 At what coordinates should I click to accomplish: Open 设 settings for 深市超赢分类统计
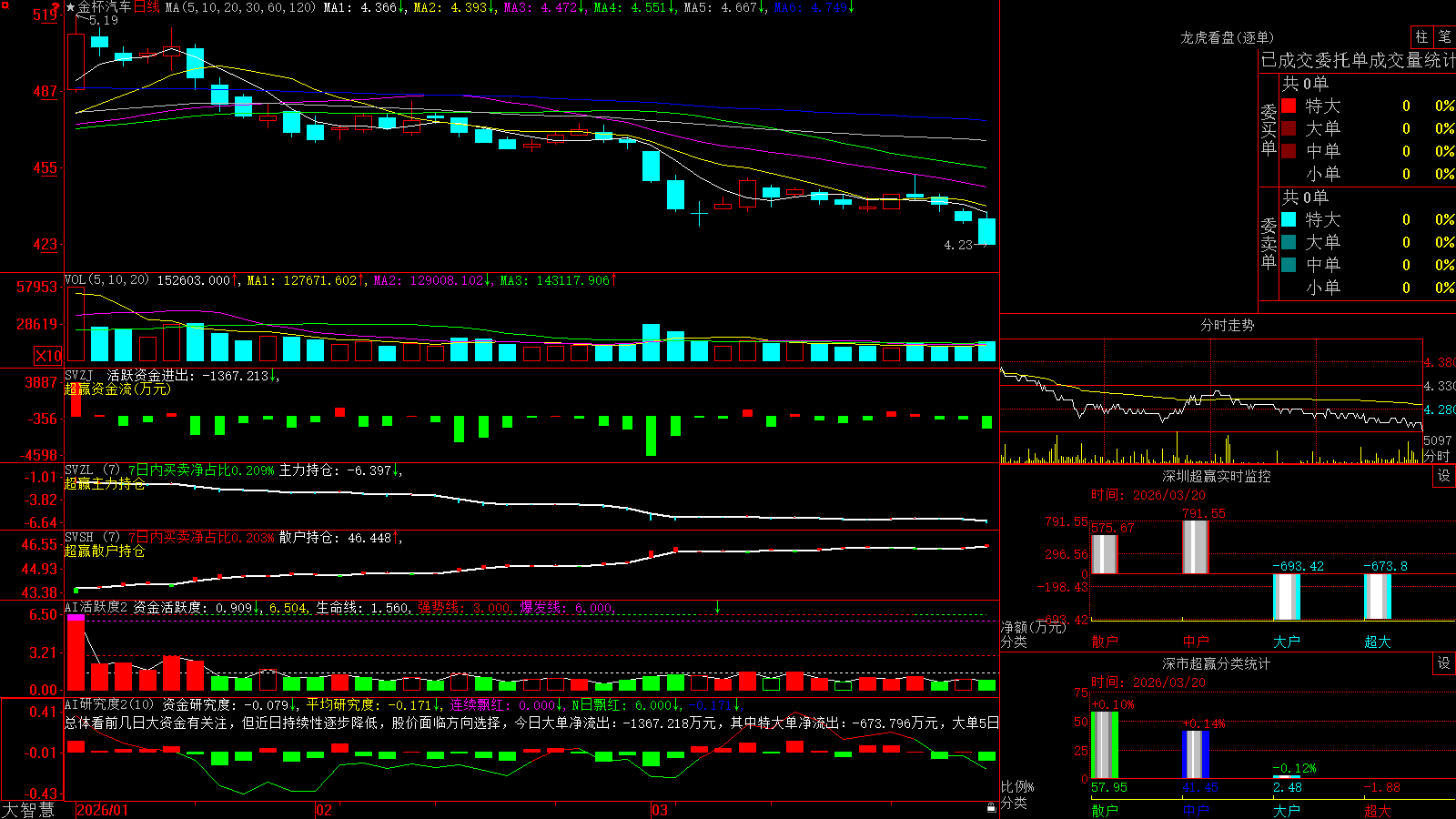(x=1444, y=663)
